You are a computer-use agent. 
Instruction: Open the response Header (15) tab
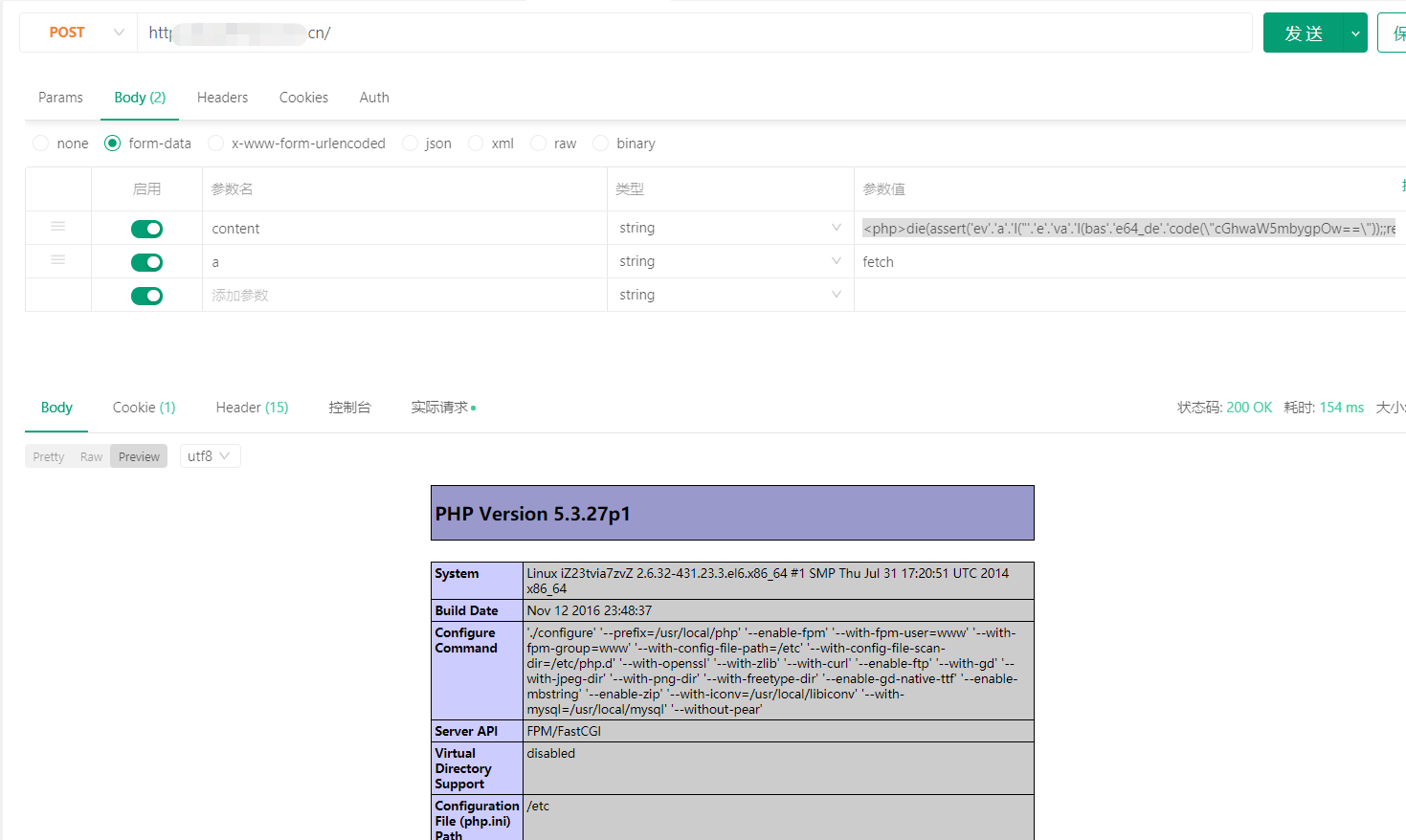coord(252,408)
